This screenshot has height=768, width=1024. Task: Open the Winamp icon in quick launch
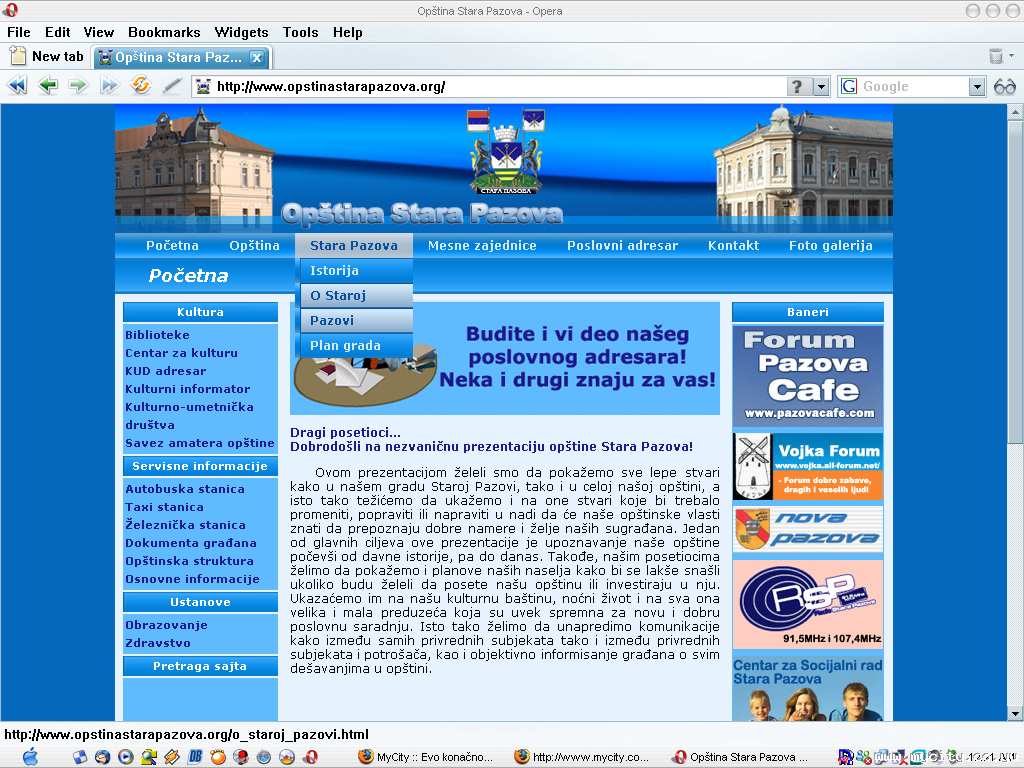click(172, 757)
